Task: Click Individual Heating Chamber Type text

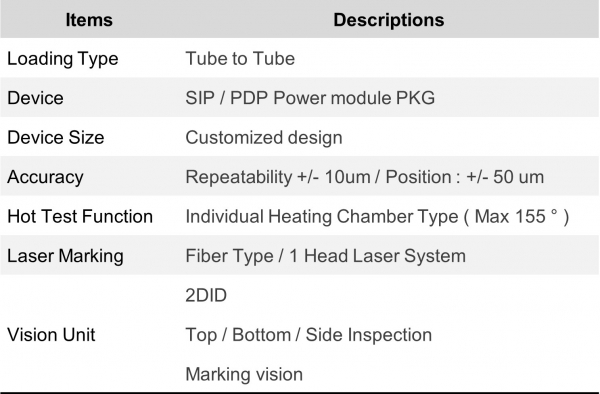Action: coord(322,217)
